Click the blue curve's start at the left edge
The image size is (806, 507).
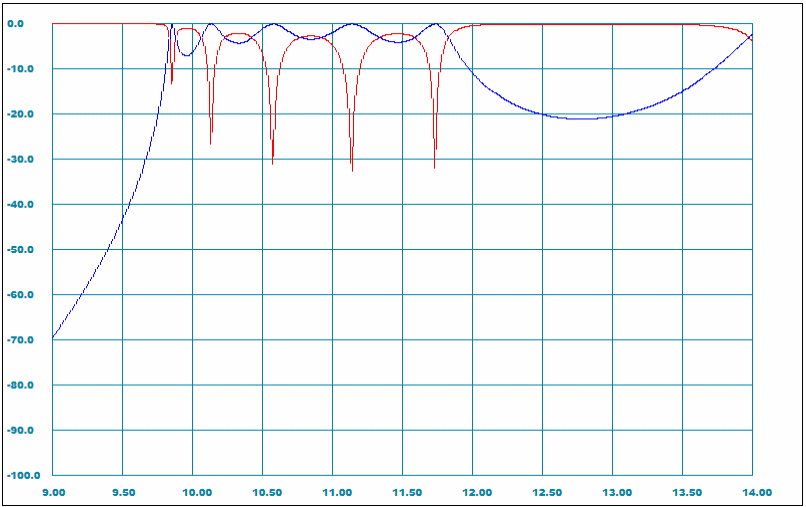tap(54, 338)
